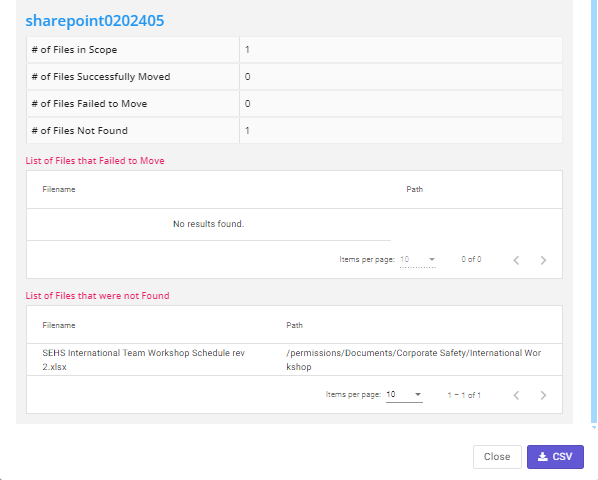Viewport: 598px width, 480px height.
Task: Open items per page dropdown in Not Found list
Action: click(x=404, y=395)
